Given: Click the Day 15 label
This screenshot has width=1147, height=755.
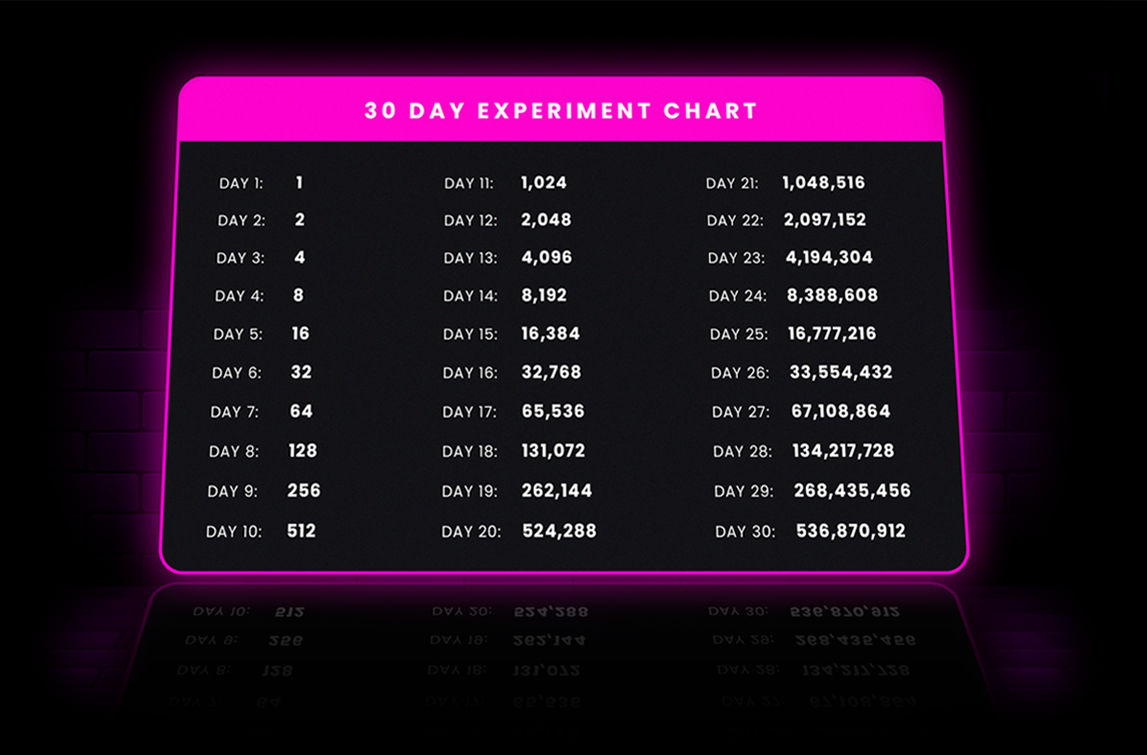Looking at the screenshot, I should pos(470,334).
